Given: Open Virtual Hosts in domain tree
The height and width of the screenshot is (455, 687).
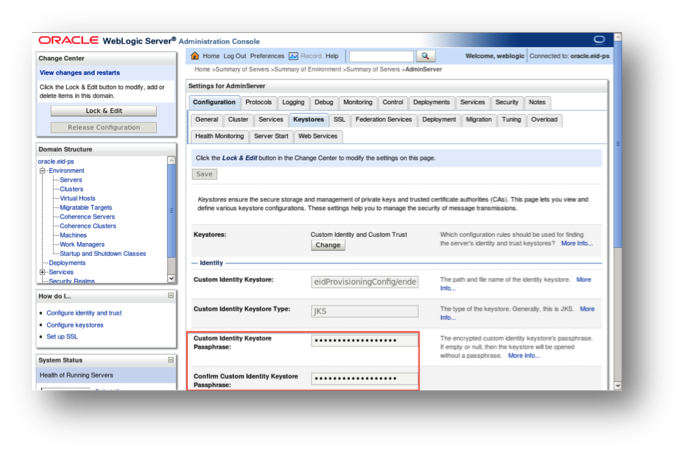Looking at the screenshot, I should pos(78,199).
